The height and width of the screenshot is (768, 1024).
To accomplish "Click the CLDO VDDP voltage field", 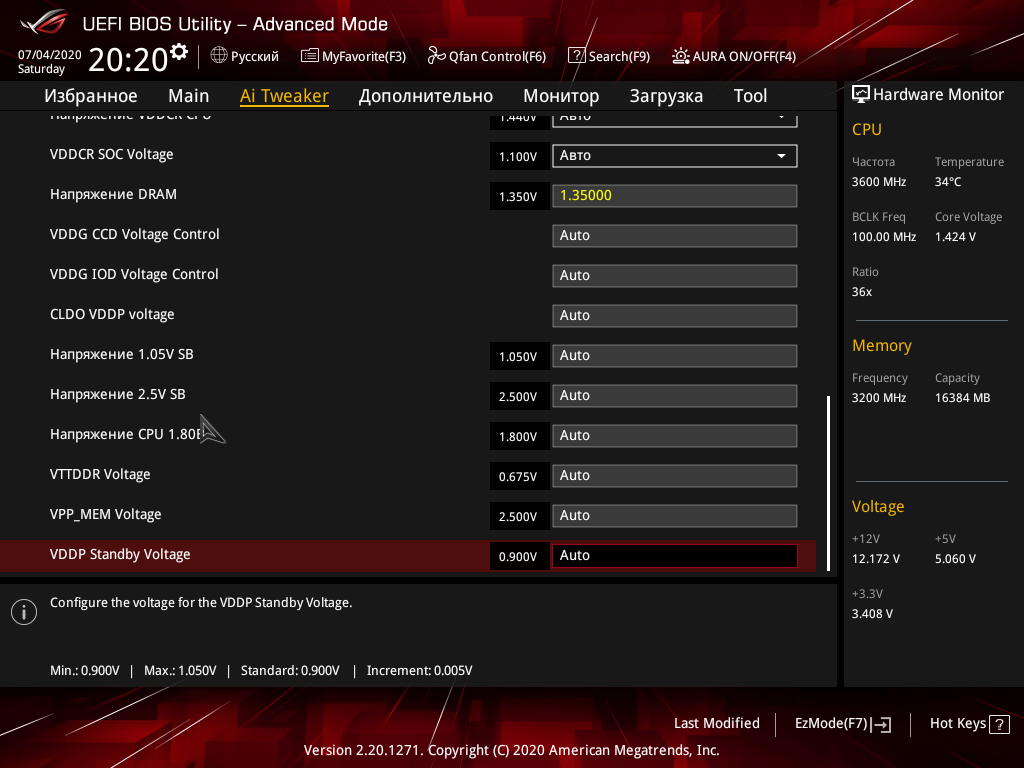I will 675,315.
